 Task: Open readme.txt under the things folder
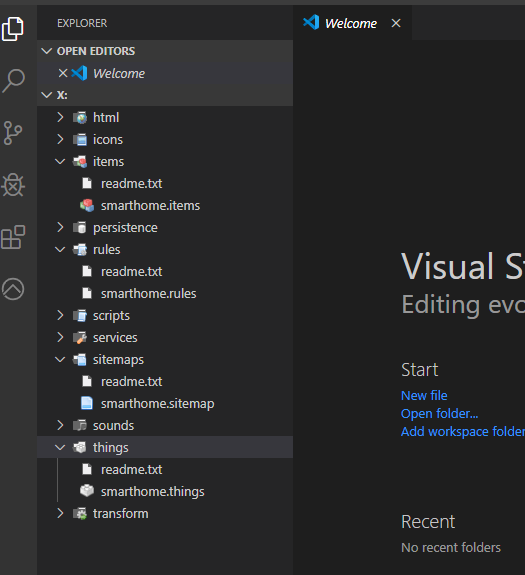click(x=132, y=470)
